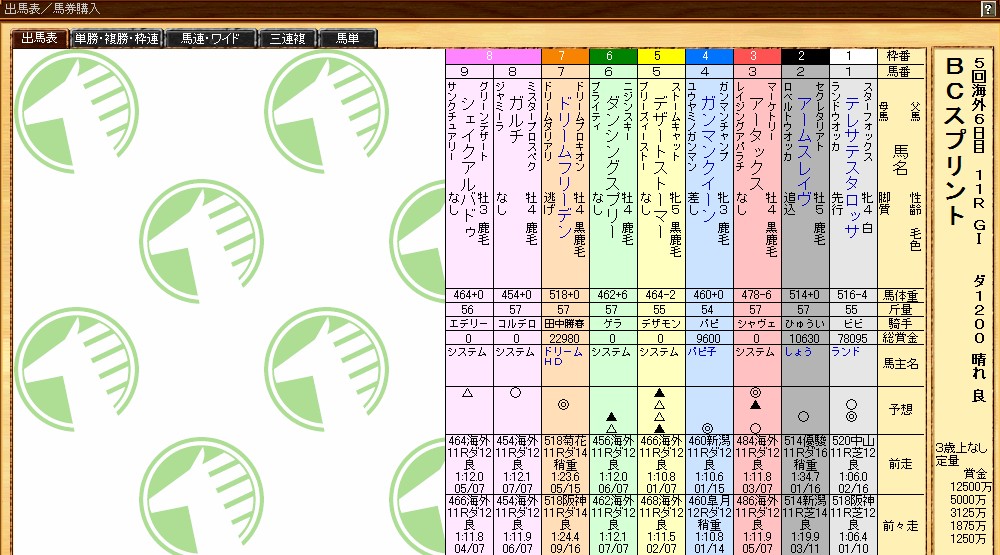The height and width of the screenshot is (555, 1000).
Task: Click the 前々走 row header
Action: point(901,526)
